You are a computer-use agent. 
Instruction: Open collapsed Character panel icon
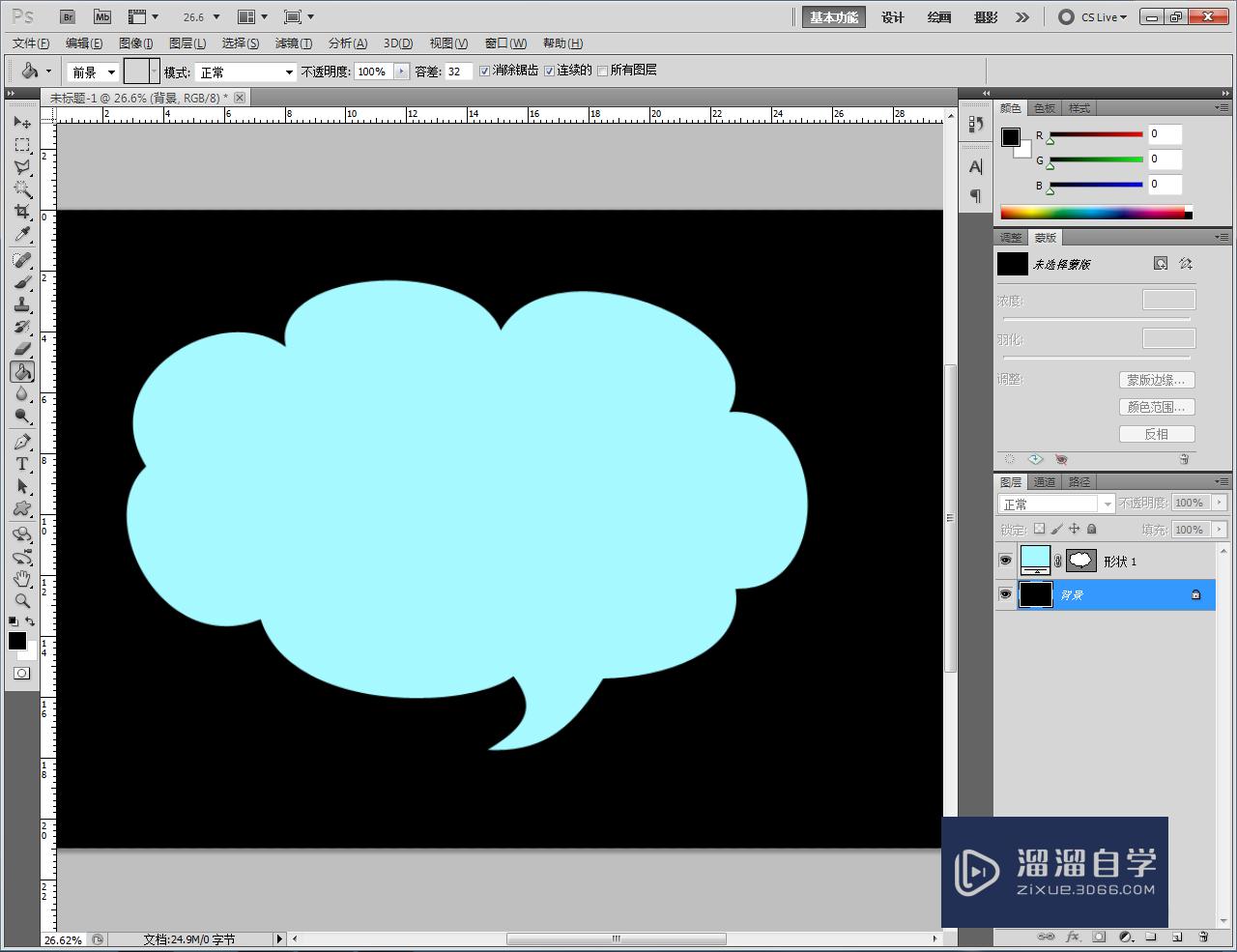pos(976,166)
